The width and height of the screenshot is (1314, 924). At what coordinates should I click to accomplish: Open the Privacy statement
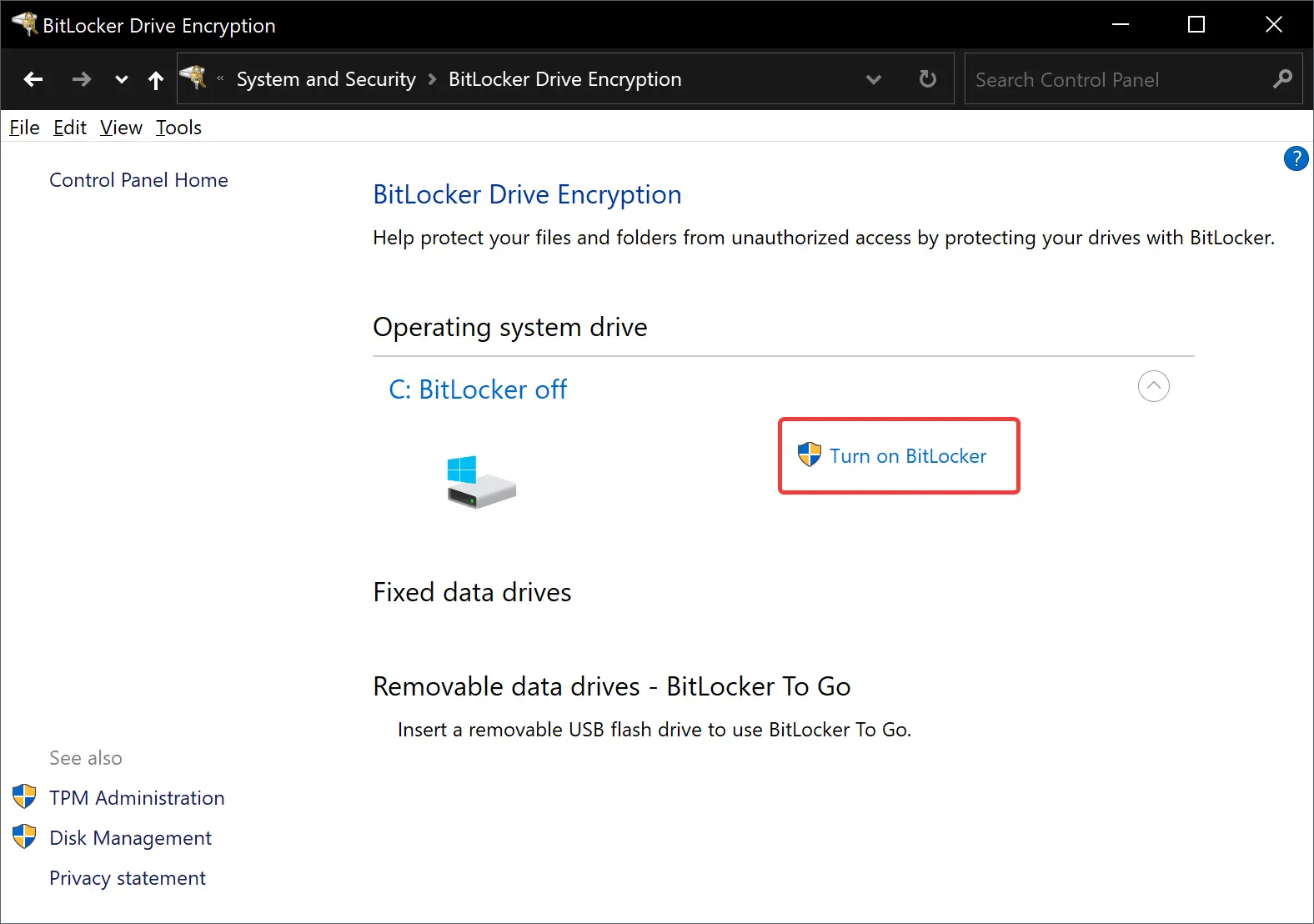128,878
